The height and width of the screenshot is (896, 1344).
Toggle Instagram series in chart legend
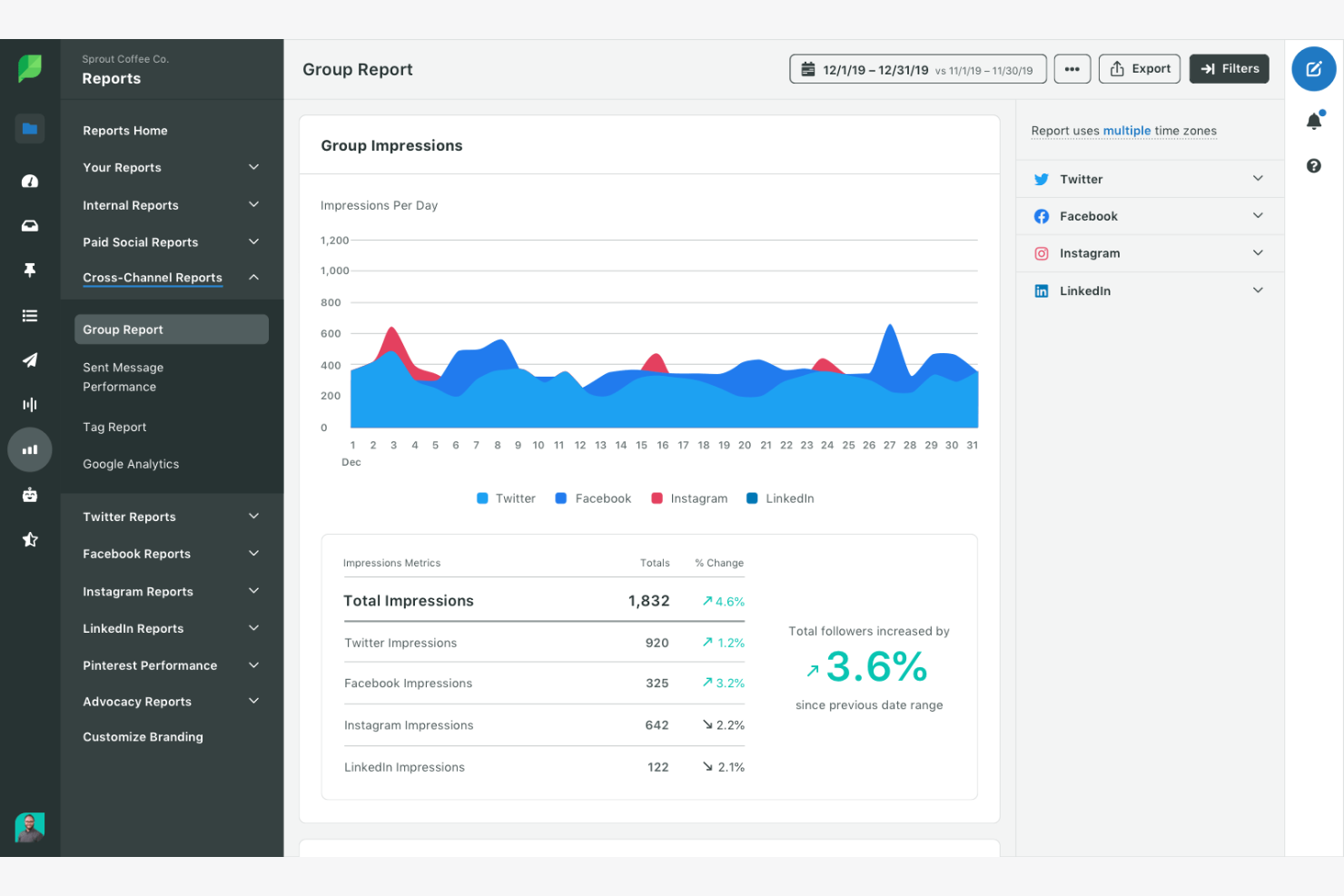click(689, 498)
